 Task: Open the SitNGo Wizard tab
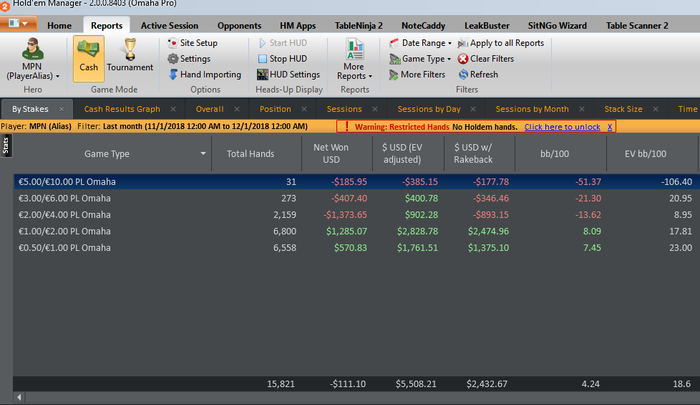click(x=557, y=25)
